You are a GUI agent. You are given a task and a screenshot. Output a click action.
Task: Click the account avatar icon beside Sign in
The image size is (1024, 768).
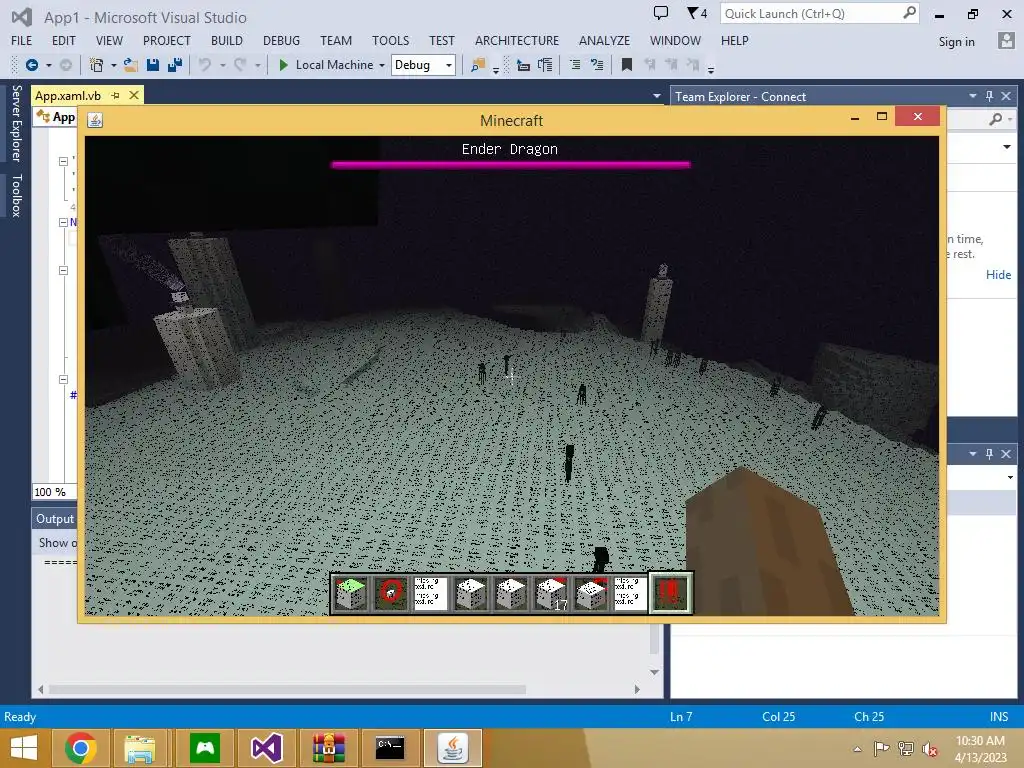1006,40
